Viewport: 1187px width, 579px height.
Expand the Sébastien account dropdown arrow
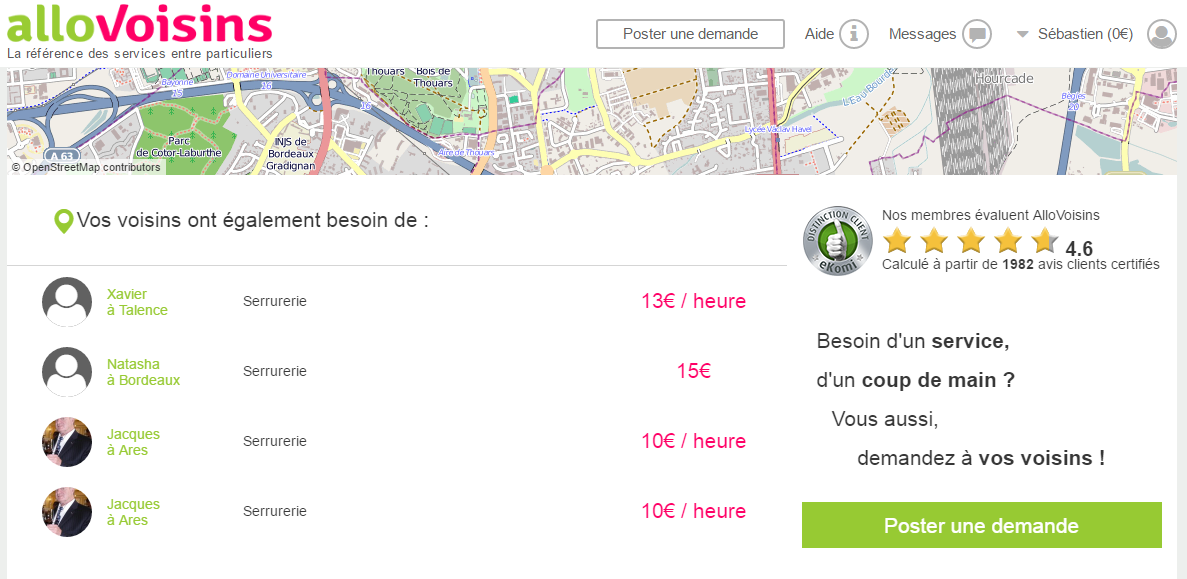click(x=1023, y=34)
